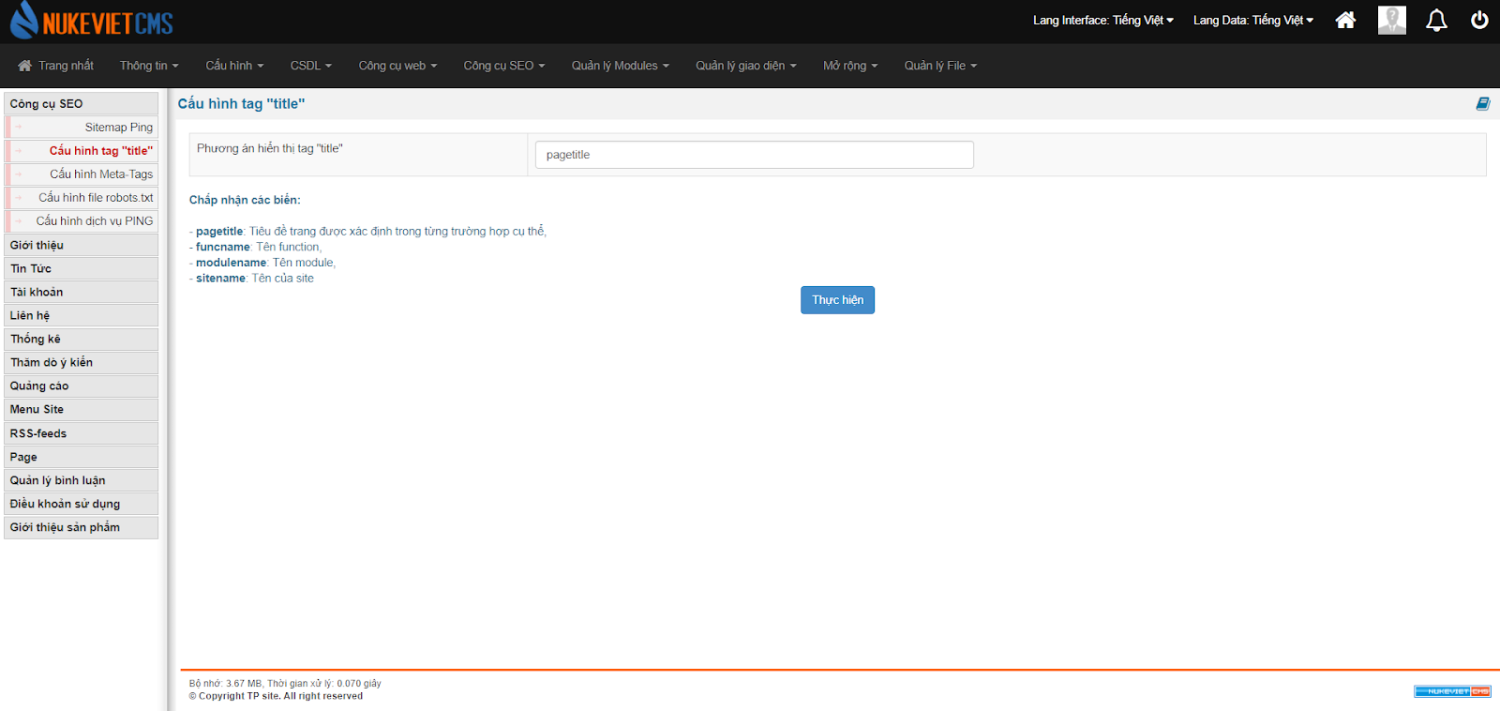
Task: Open Cấu hình Meta-Tags in sidebar
Action: point(81,174)
